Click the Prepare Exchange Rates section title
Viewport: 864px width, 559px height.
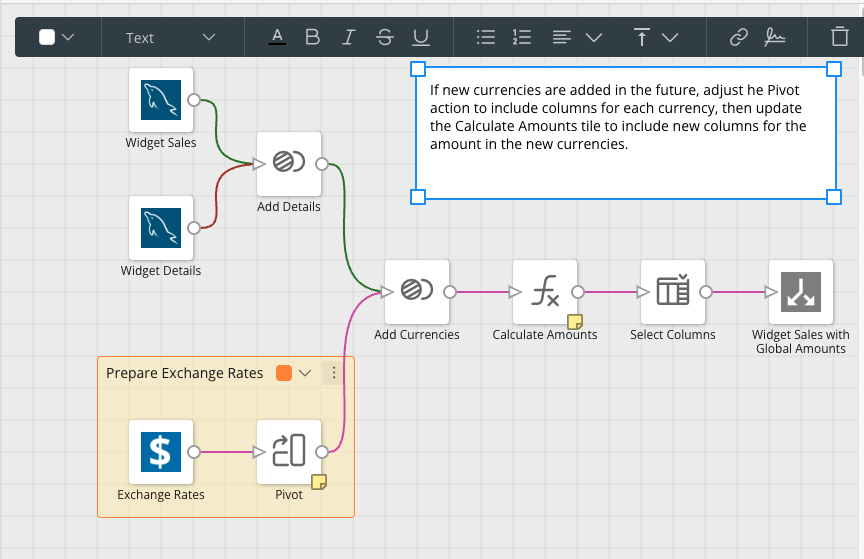(x=185, y=373)
